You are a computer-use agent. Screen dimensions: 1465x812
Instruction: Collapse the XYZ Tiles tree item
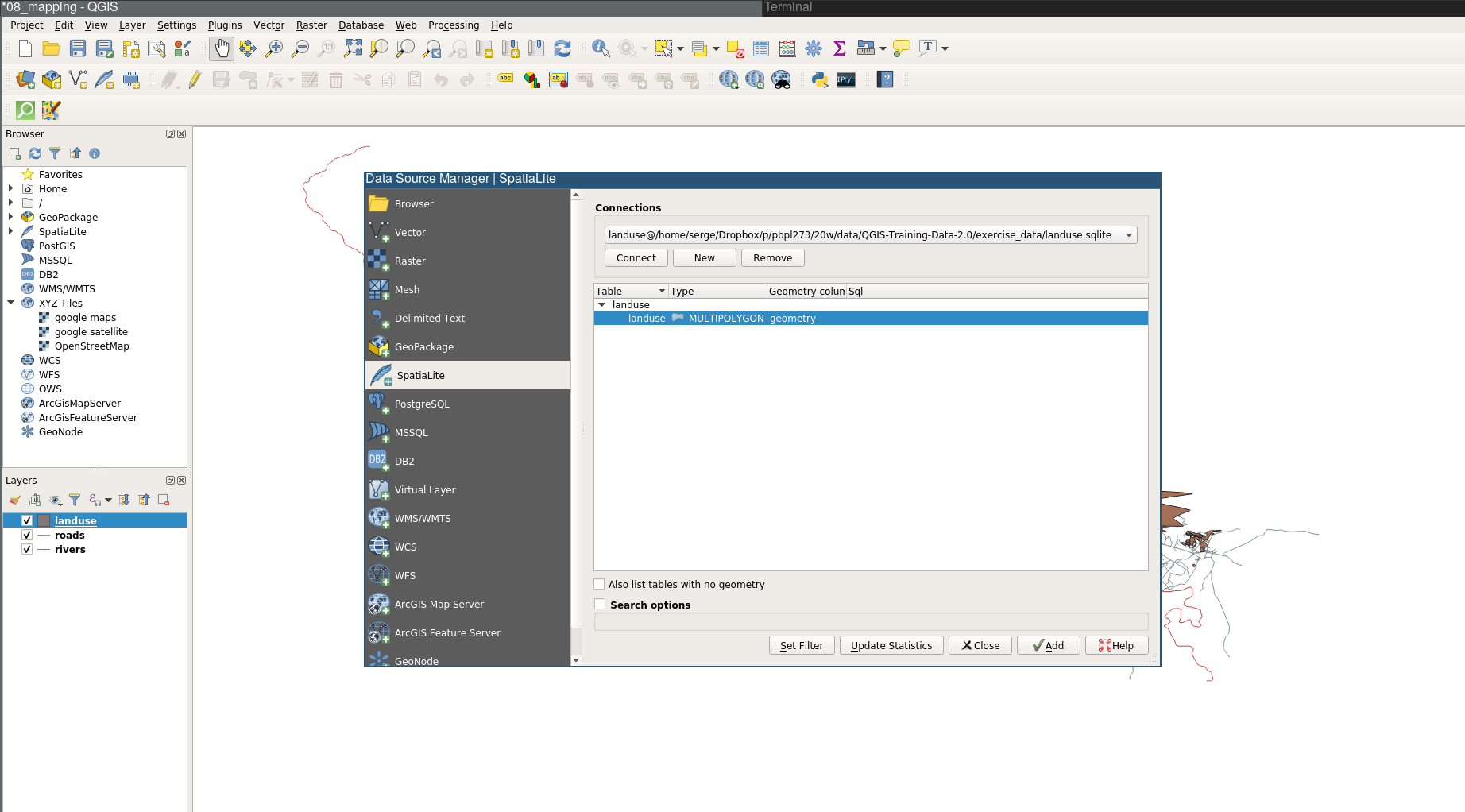coord(10,303)
